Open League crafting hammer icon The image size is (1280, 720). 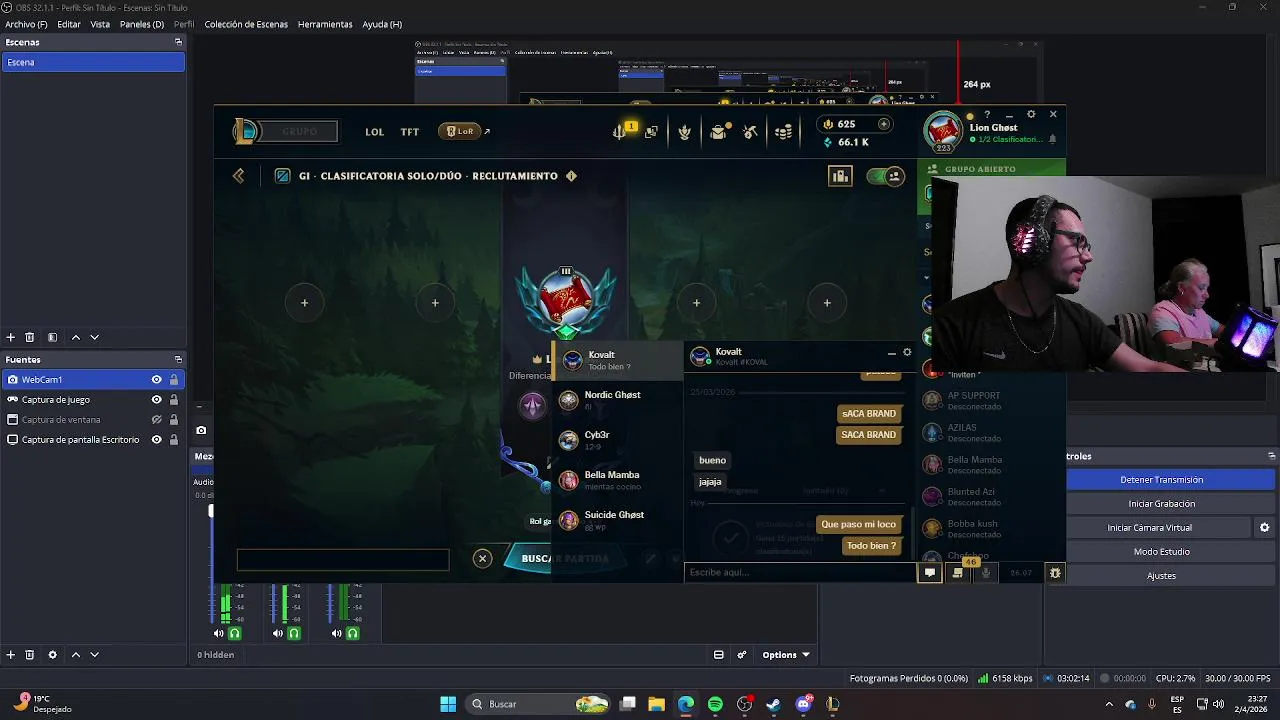750,131
